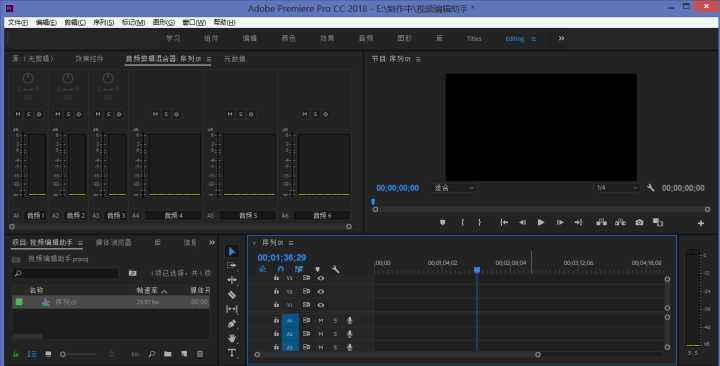
Task: Toggle V2 track eye visibility
Action: pyautogui.click(x=321, y=292)
